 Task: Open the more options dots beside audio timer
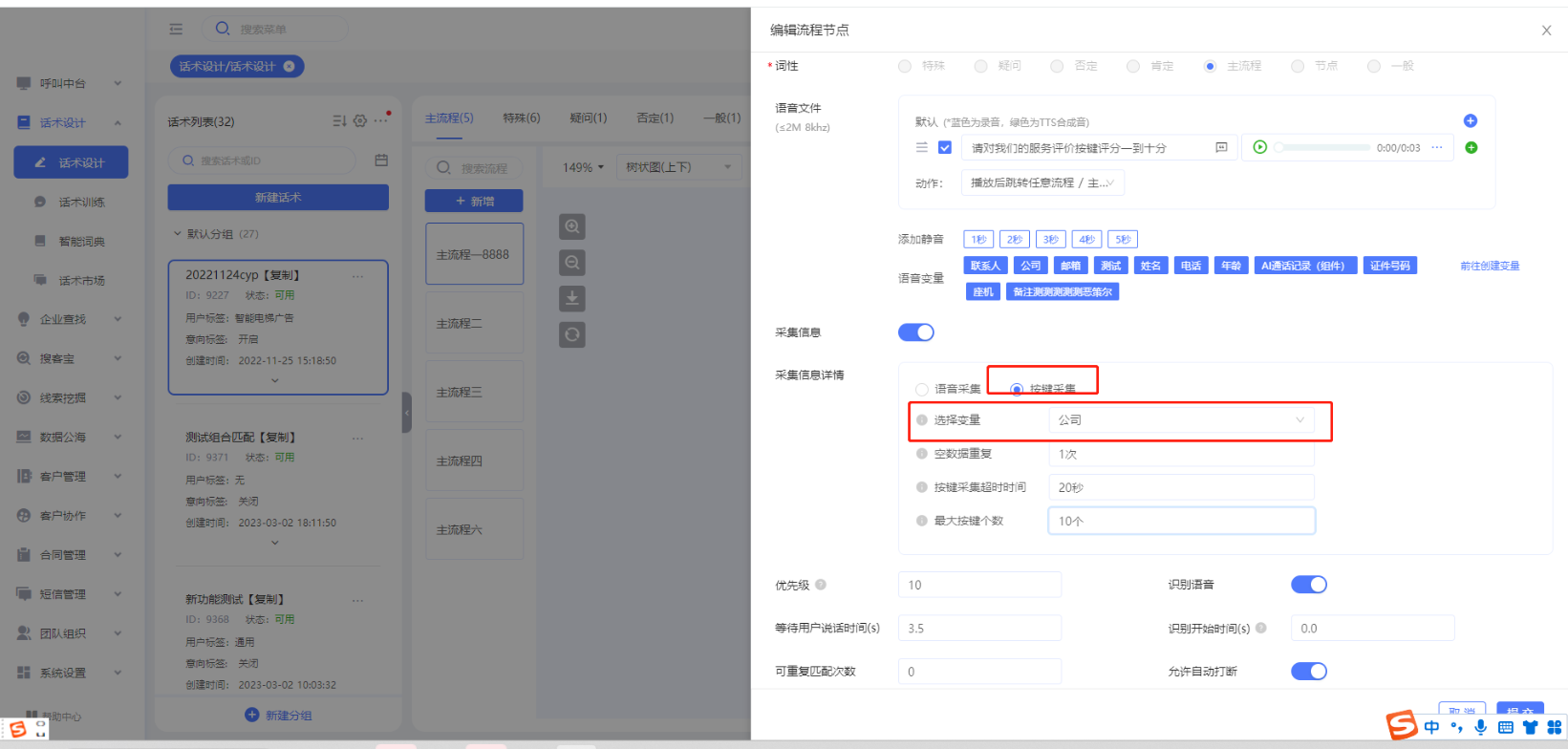click(x=1436, y=147)
